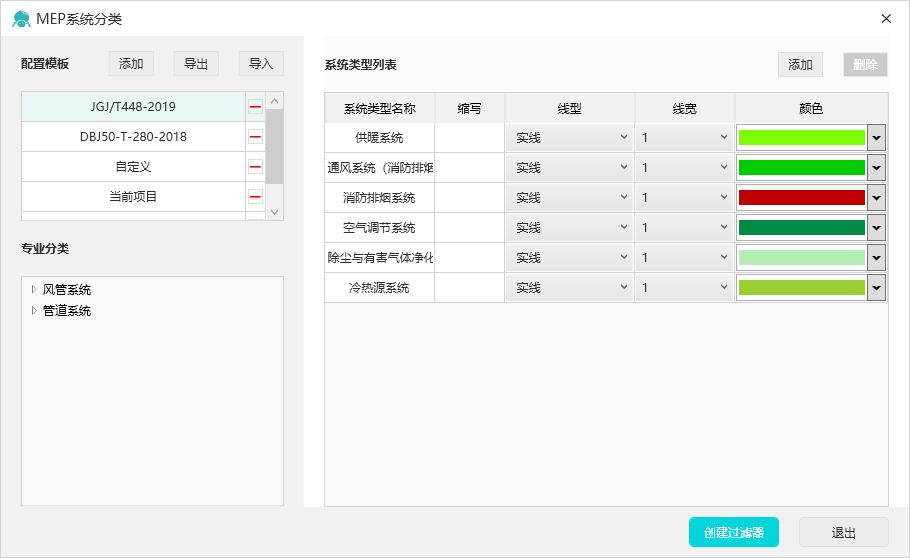The height and width of the screenshot is (558, 910).
Task: Open 线型 dropdown for 冷热源系统
Action: (x=569, y=287)
